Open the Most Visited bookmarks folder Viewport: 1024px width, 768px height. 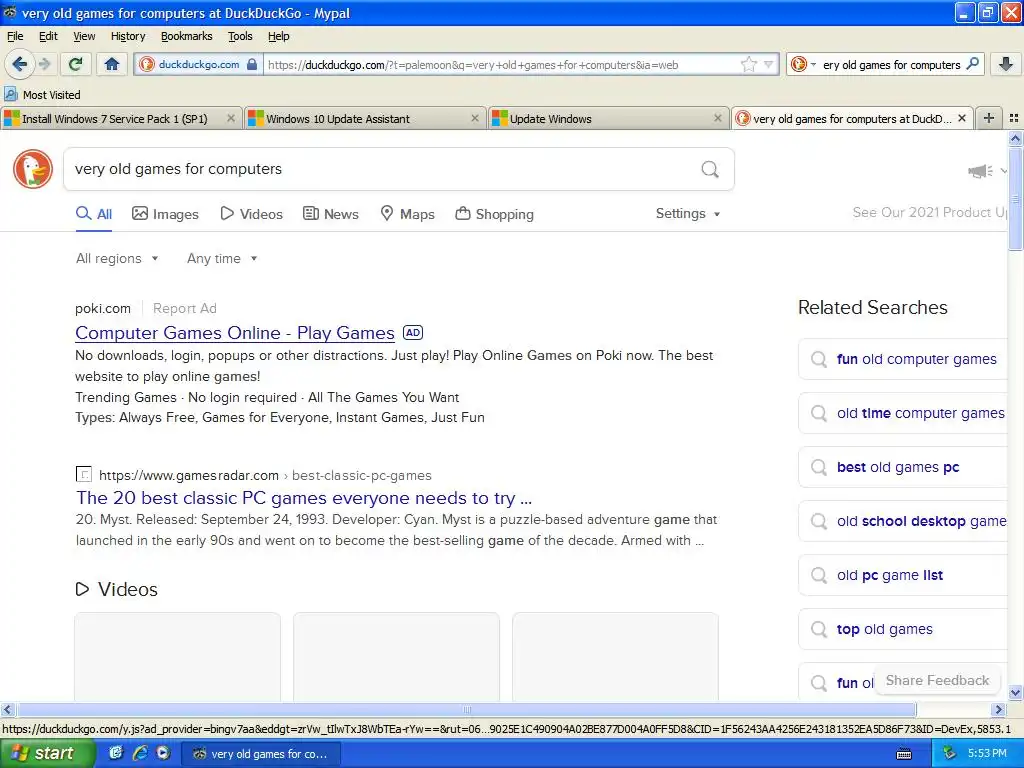click(x=42, y=95)
